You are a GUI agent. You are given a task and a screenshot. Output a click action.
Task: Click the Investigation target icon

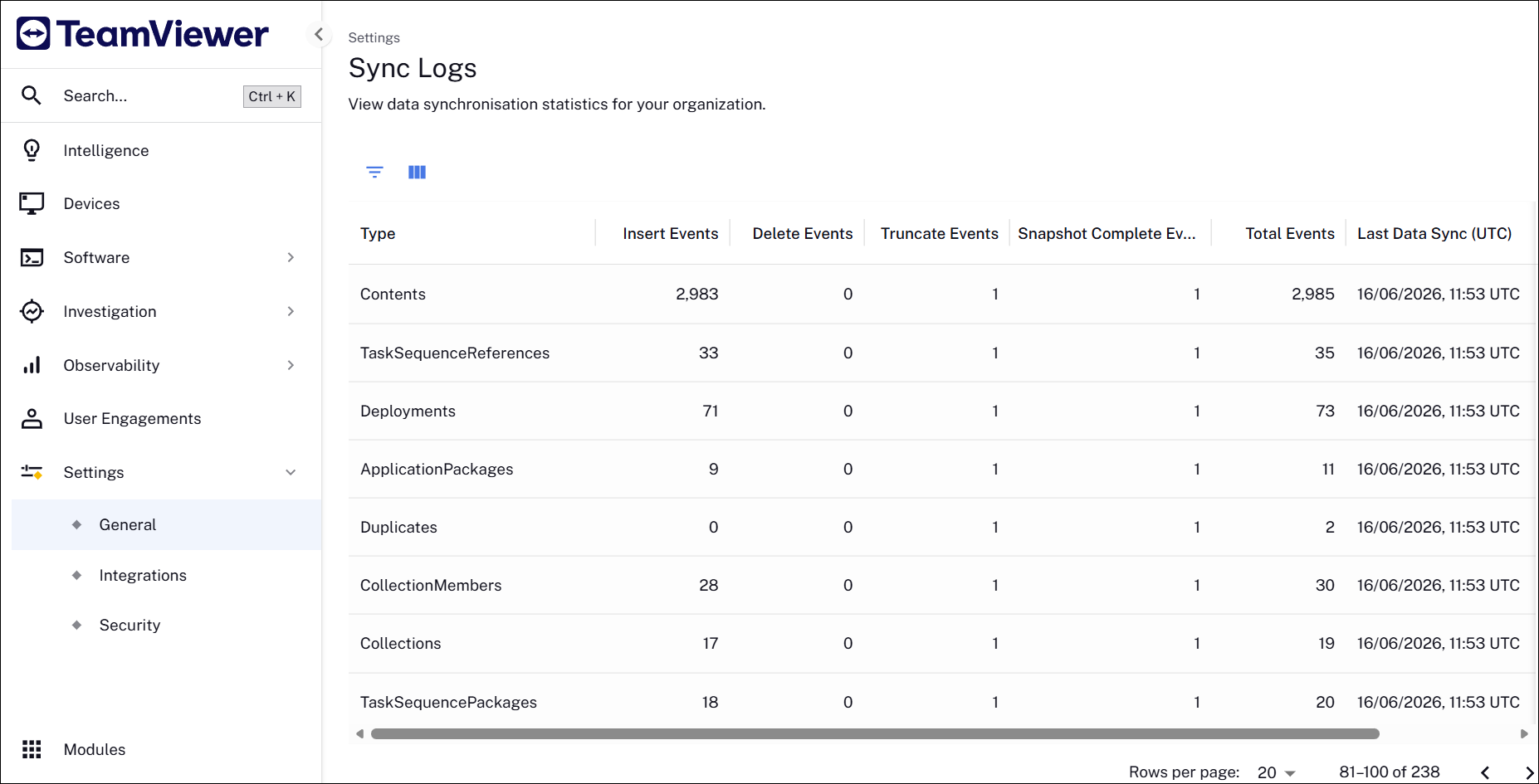tap(32, 311)
